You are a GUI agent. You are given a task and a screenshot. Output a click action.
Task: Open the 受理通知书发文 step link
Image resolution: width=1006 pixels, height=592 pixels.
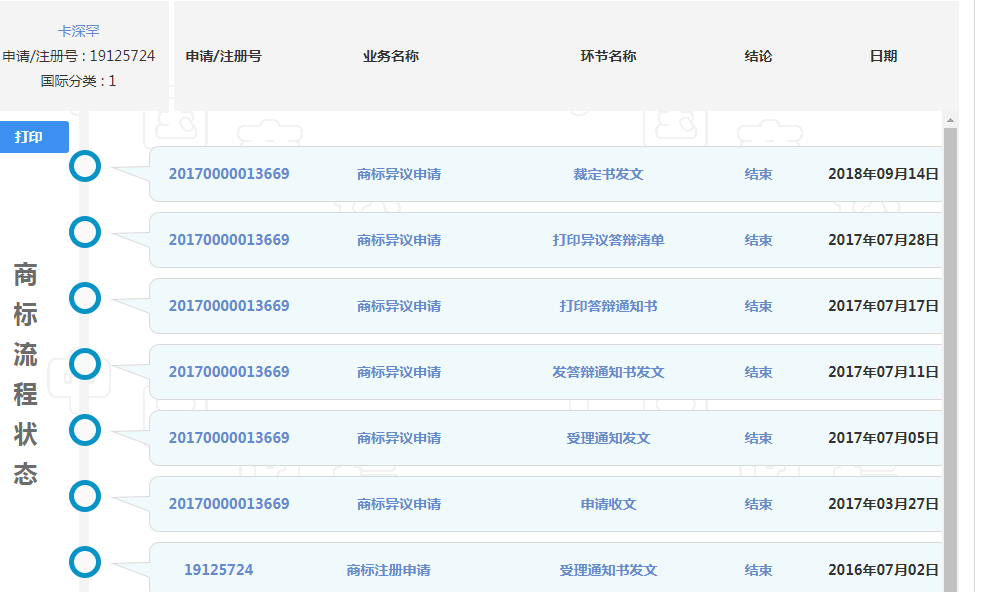tap(610, 570)
